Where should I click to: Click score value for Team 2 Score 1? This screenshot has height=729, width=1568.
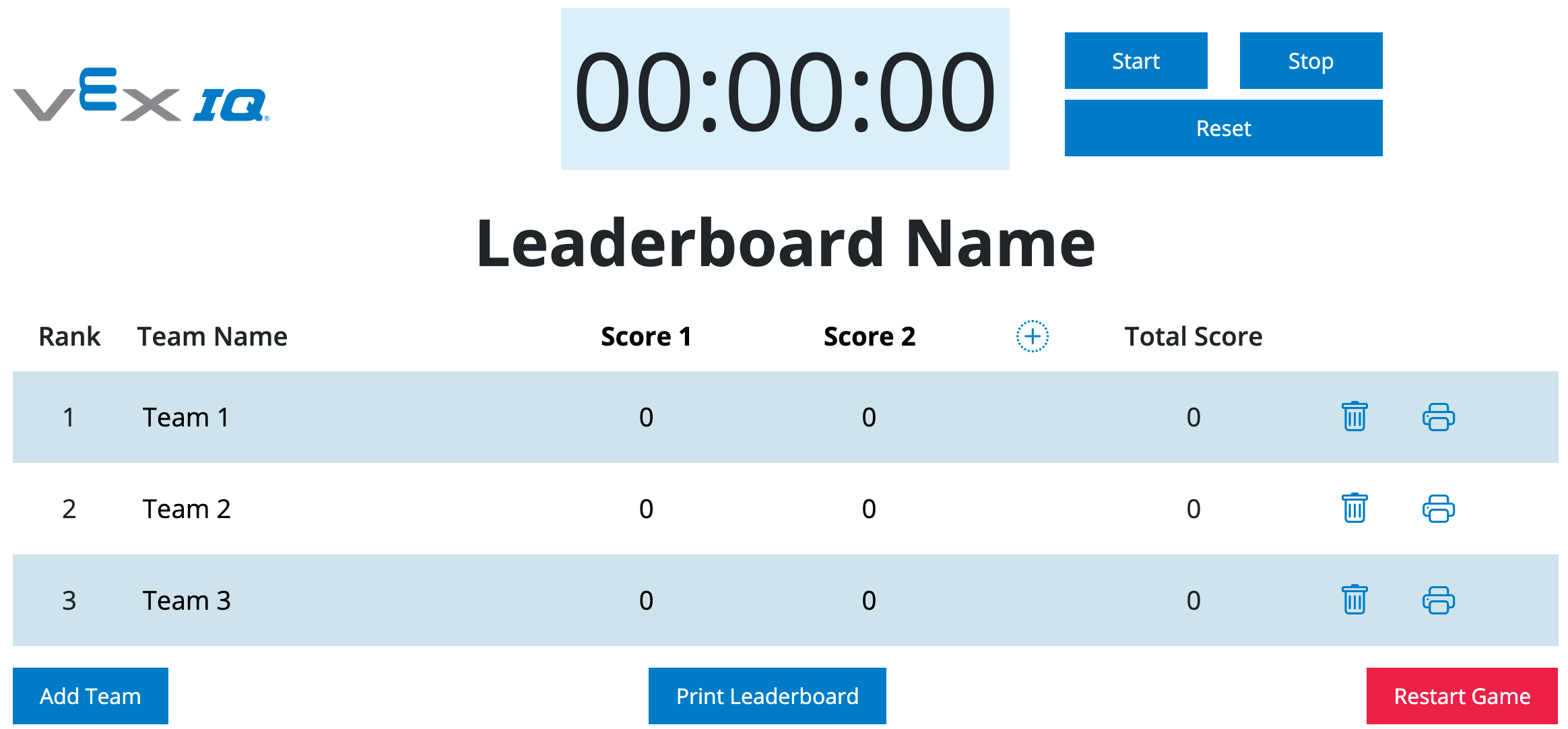642,505
